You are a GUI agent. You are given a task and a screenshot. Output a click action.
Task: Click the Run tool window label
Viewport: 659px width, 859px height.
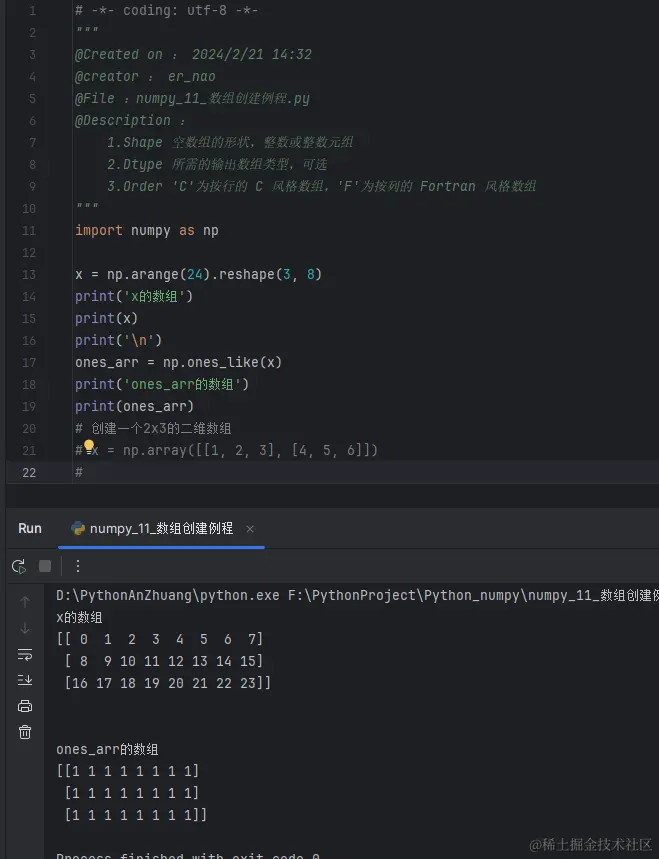pos(30,528)
